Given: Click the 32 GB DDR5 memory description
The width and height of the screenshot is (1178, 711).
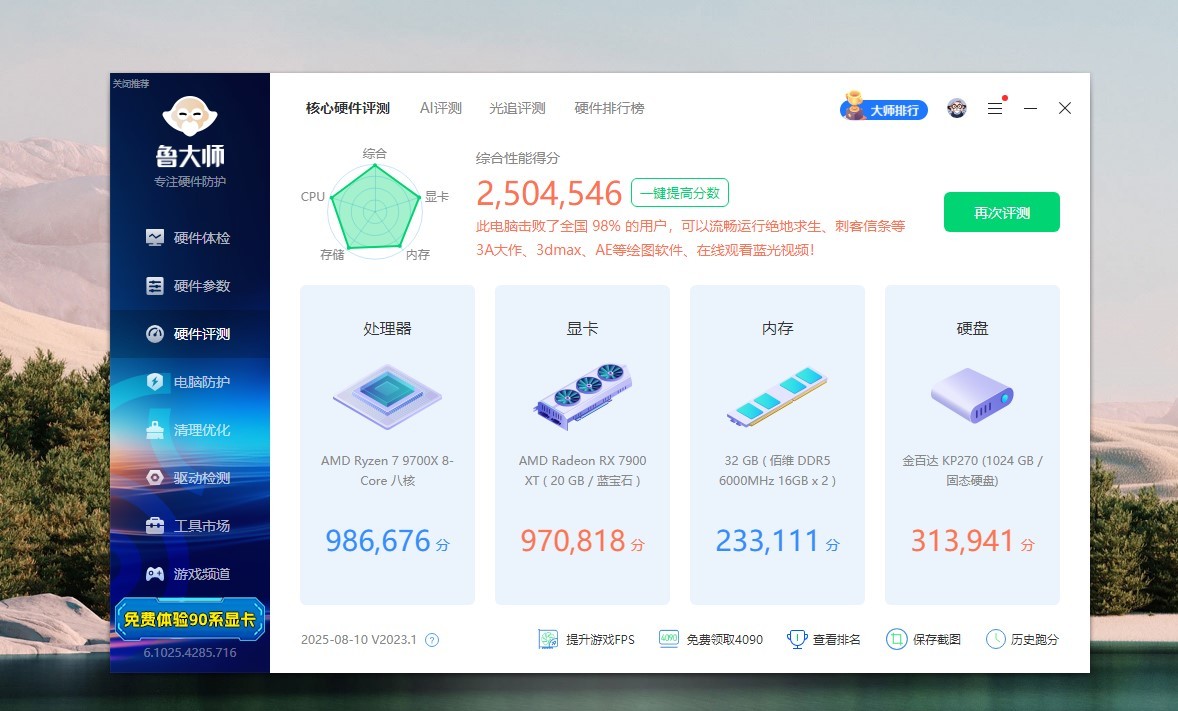Looking at the screenshot, I should tap(777, 470).
